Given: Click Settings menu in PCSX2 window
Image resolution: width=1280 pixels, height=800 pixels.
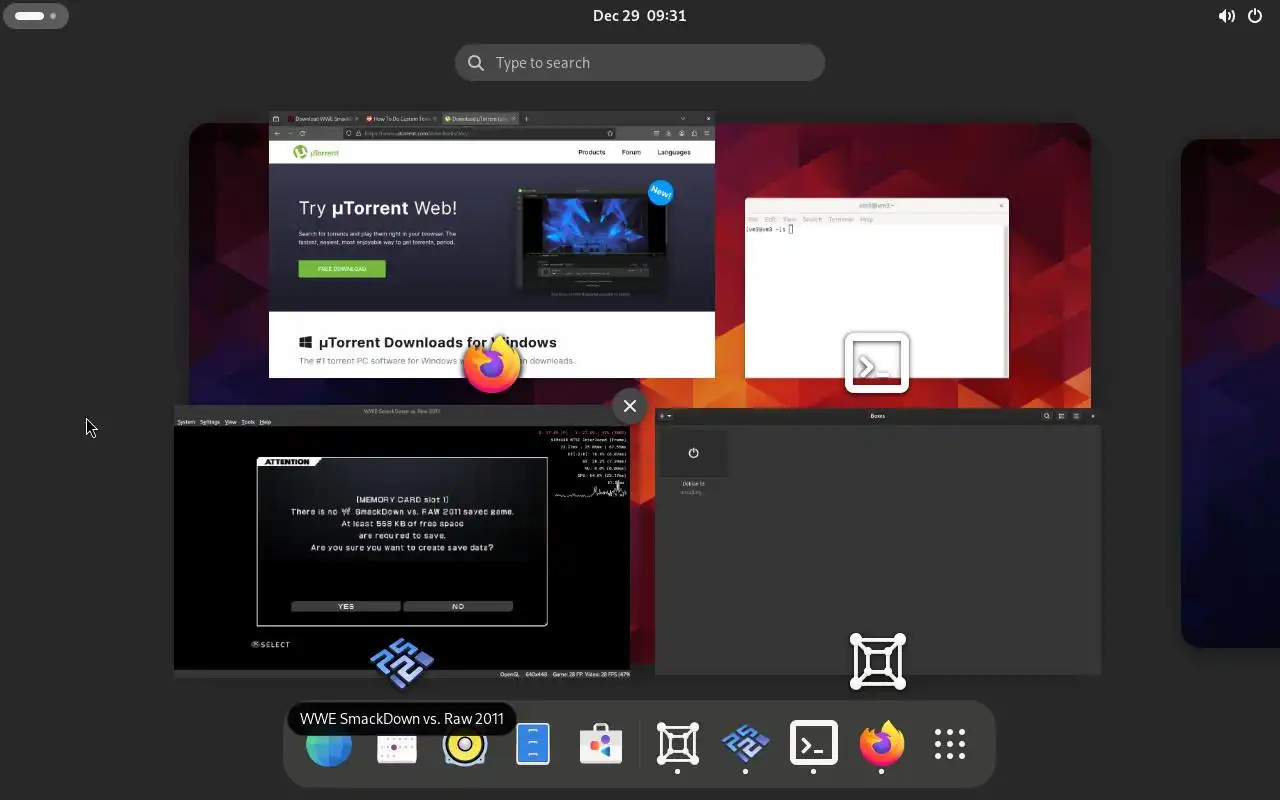Looking at the screenshot, I should (210, 422).
